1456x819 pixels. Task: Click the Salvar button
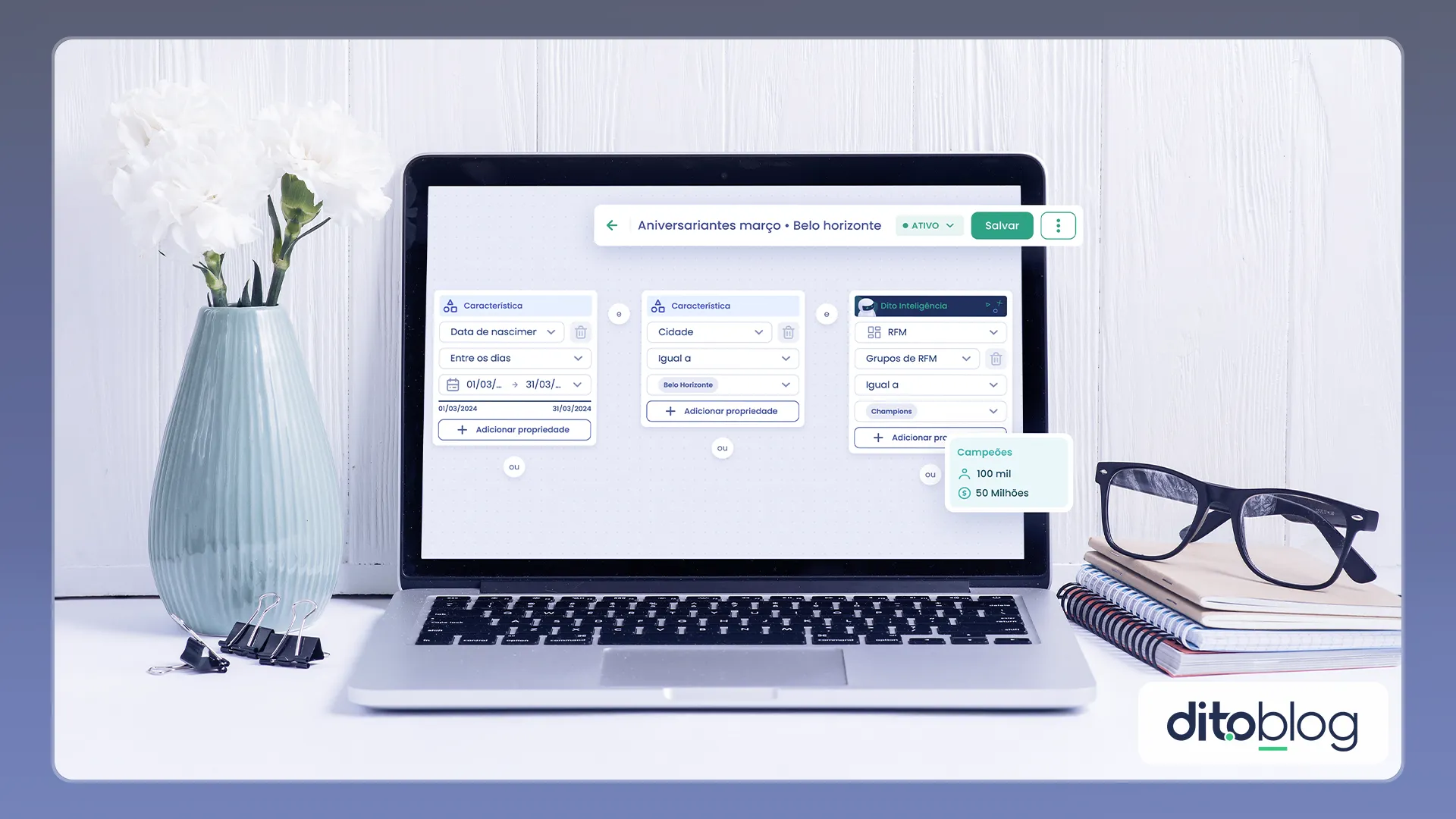[1001, 225]
